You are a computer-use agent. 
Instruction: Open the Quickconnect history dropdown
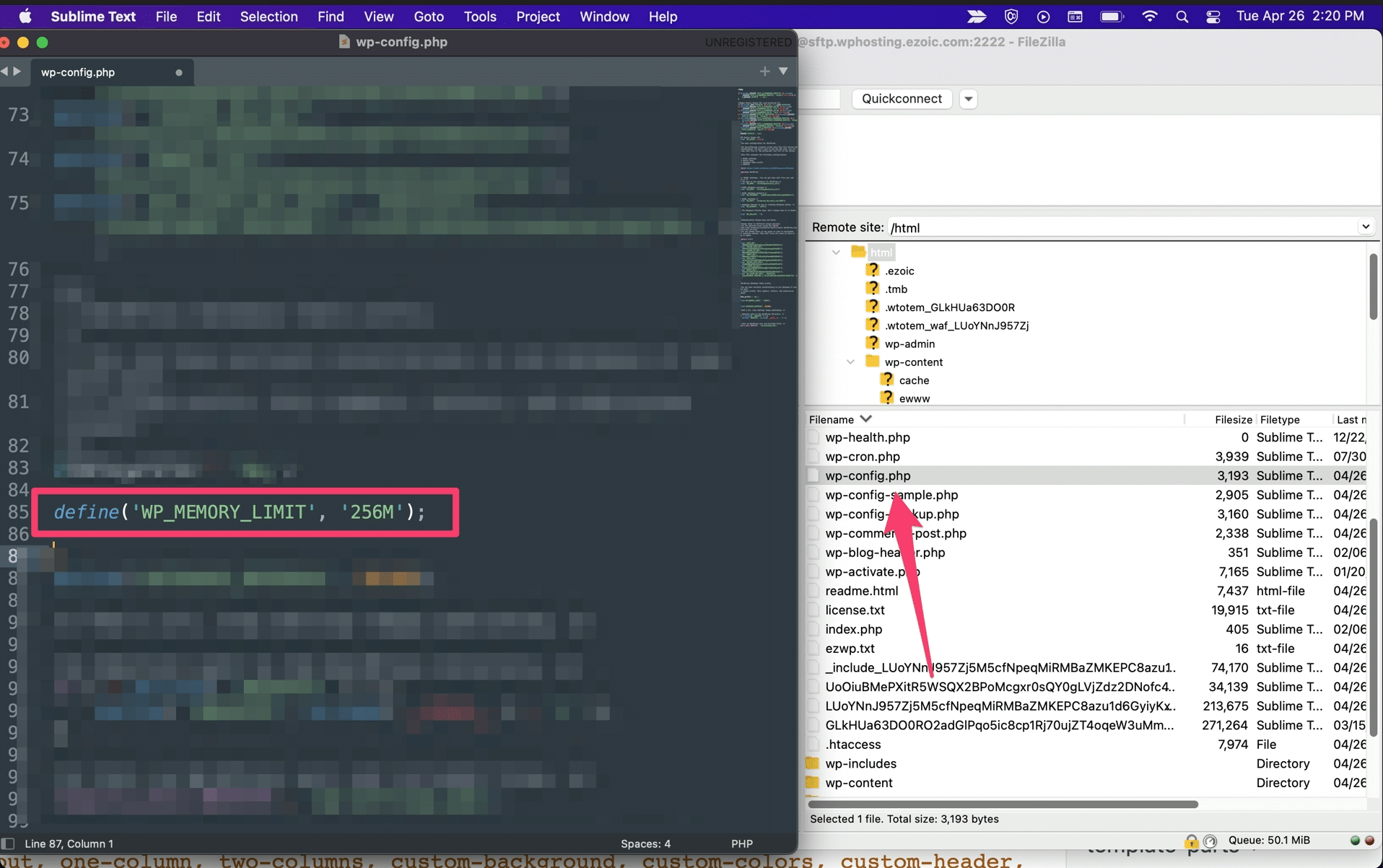pos(969,99)
